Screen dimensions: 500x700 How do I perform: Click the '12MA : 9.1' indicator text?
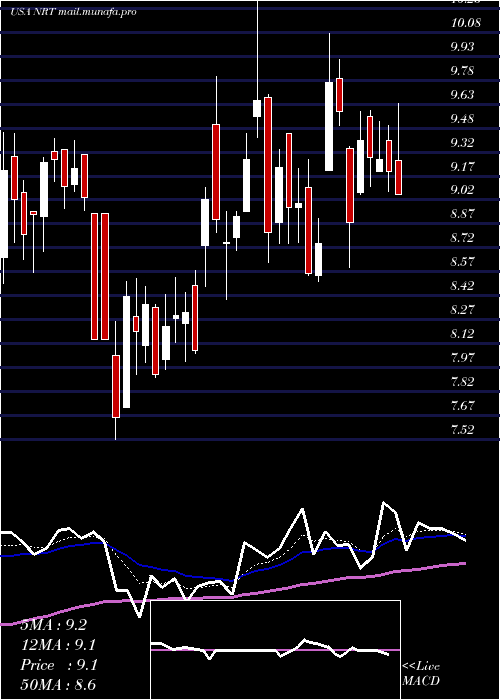pos(58,645)
